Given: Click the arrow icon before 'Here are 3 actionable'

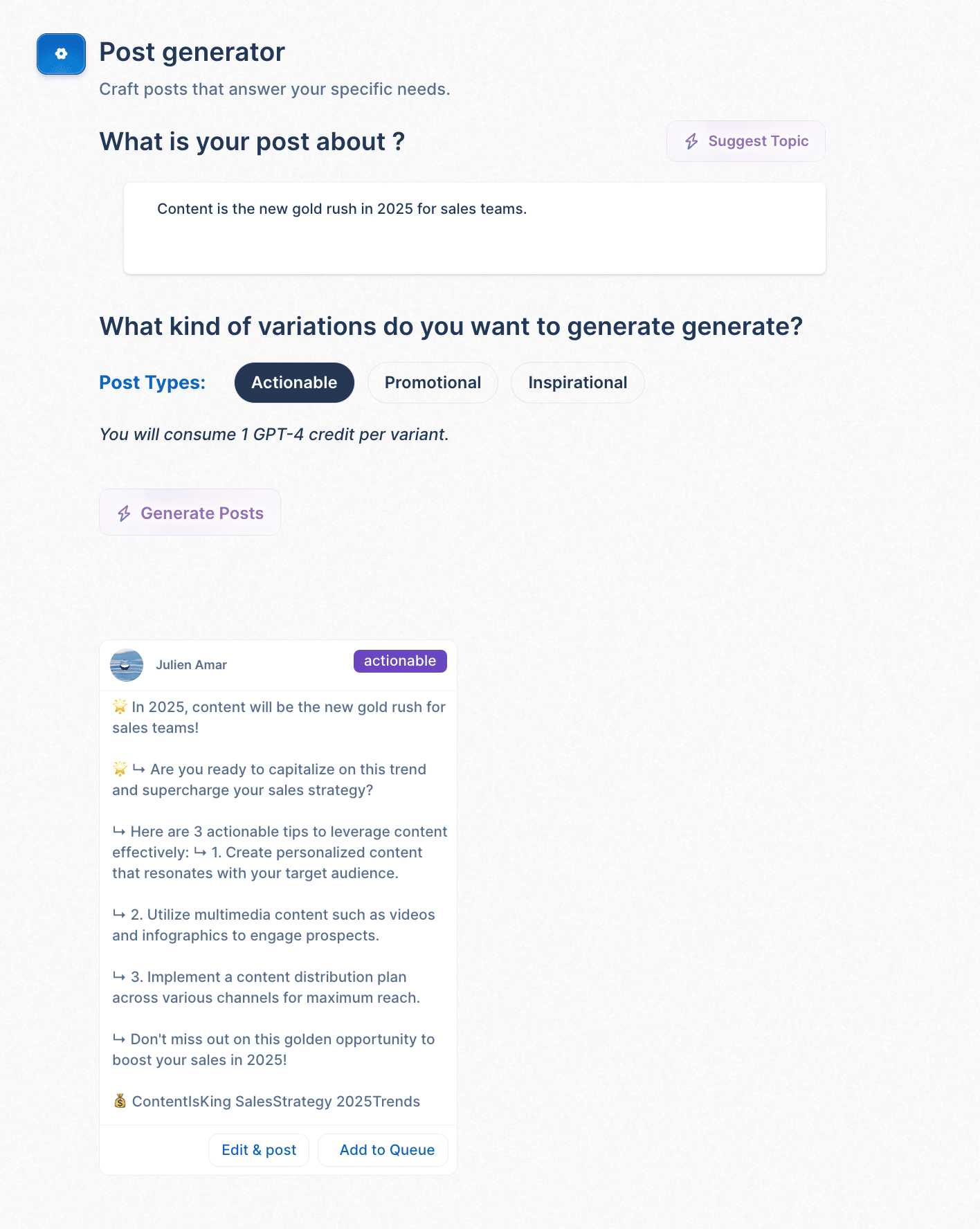Looking at the screenshot, I should pos(119,831).
